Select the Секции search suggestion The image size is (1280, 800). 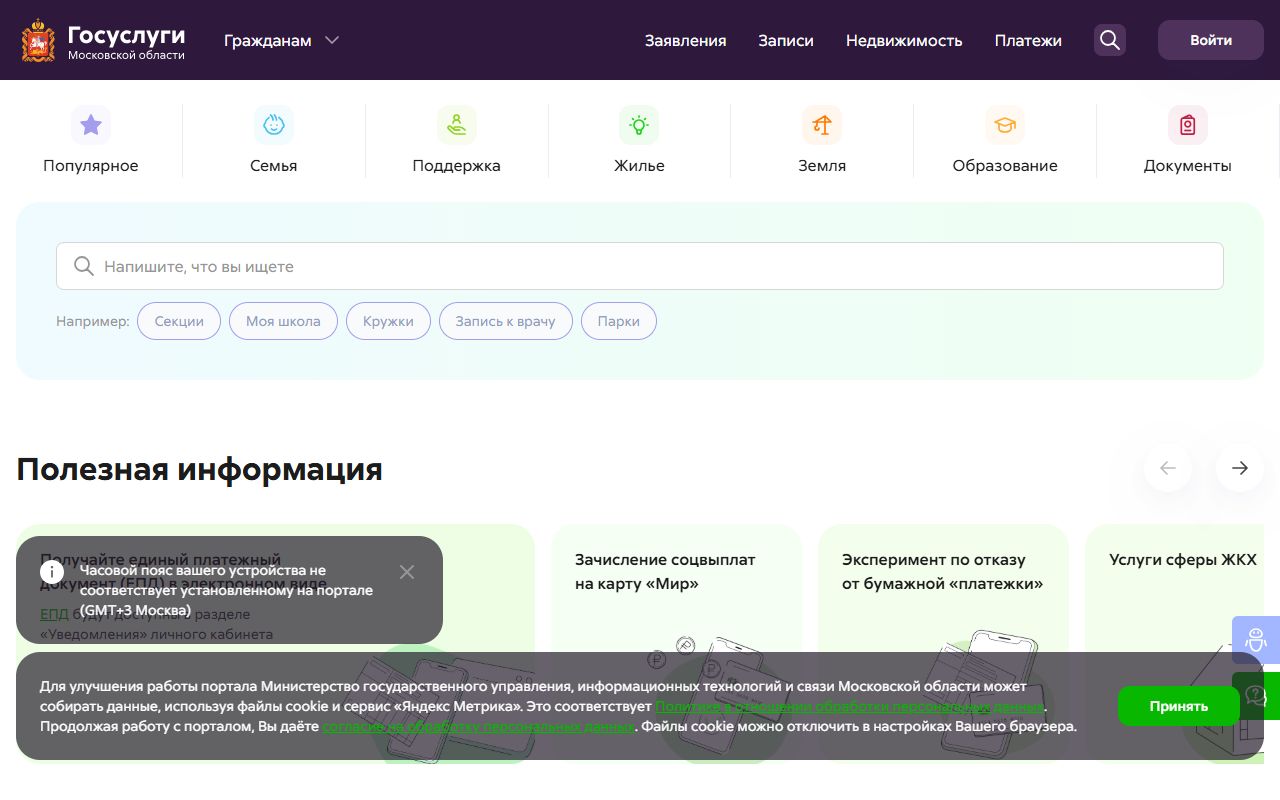pyautogui.click(x=179, y=321)
